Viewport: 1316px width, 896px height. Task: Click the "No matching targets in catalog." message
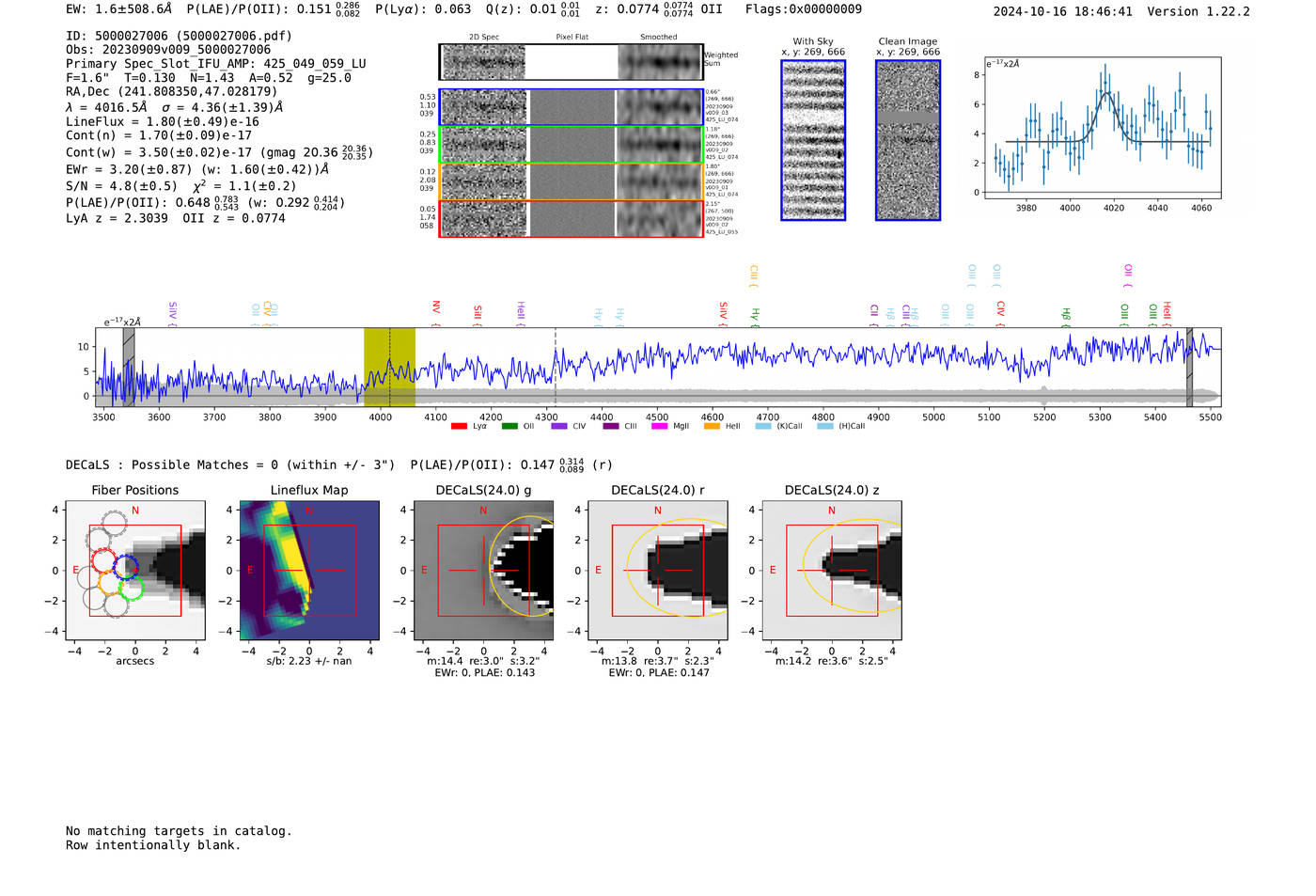[179, 831]
